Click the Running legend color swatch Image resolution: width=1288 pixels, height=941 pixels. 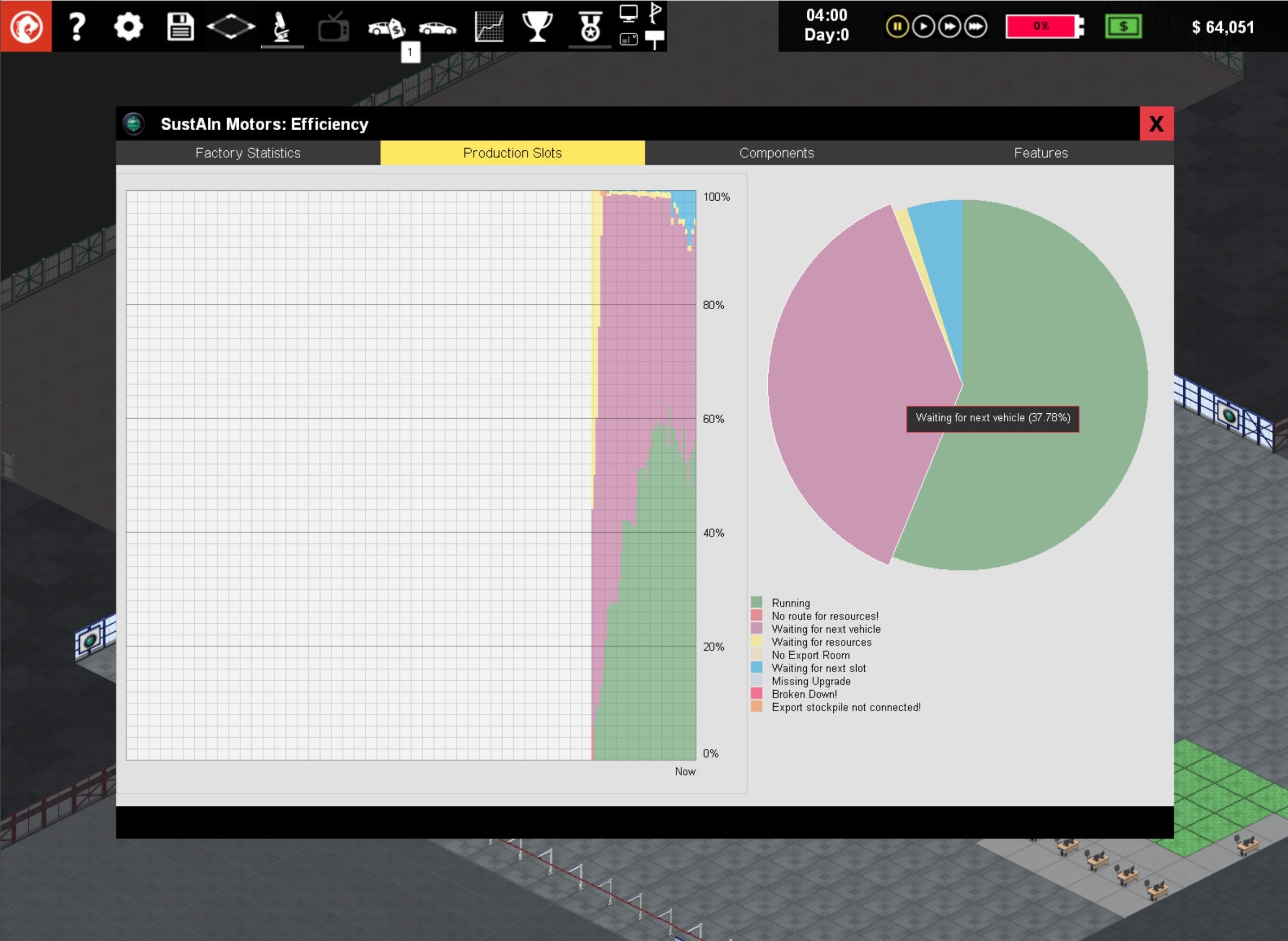(756, 602)
